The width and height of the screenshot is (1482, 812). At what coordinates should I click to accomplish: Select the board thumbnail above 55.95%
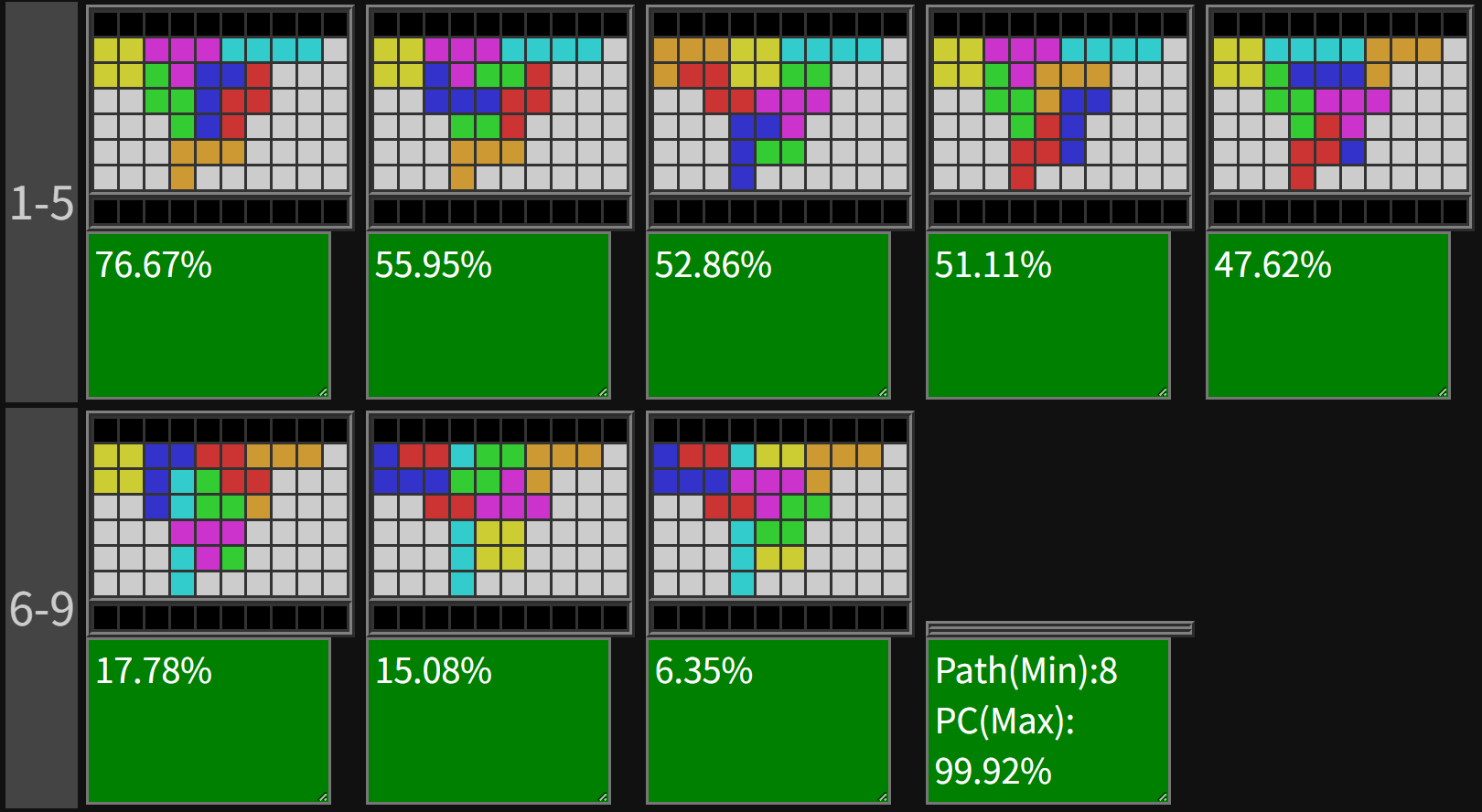point(500,118)
